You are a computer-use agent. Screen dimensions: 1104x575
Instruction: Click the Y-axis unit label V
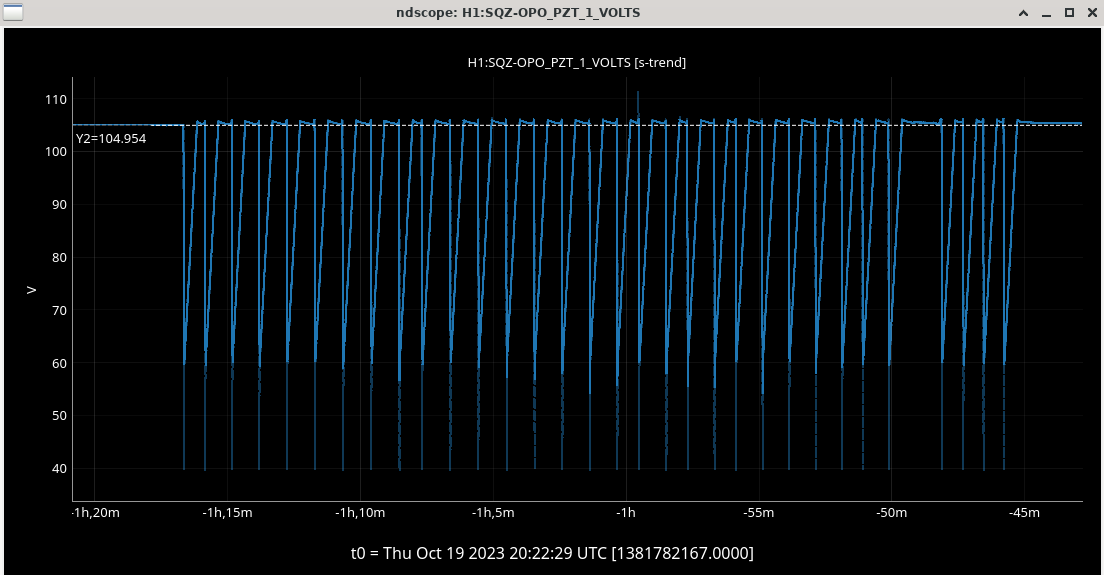coord(31,290)
